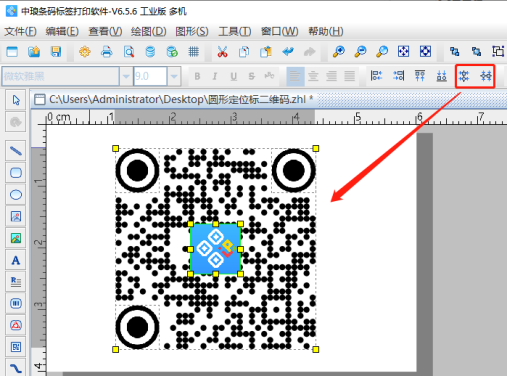Open document settings via the gear icon
The height and width of the screenshot is (376, 508).
point(85,52)
